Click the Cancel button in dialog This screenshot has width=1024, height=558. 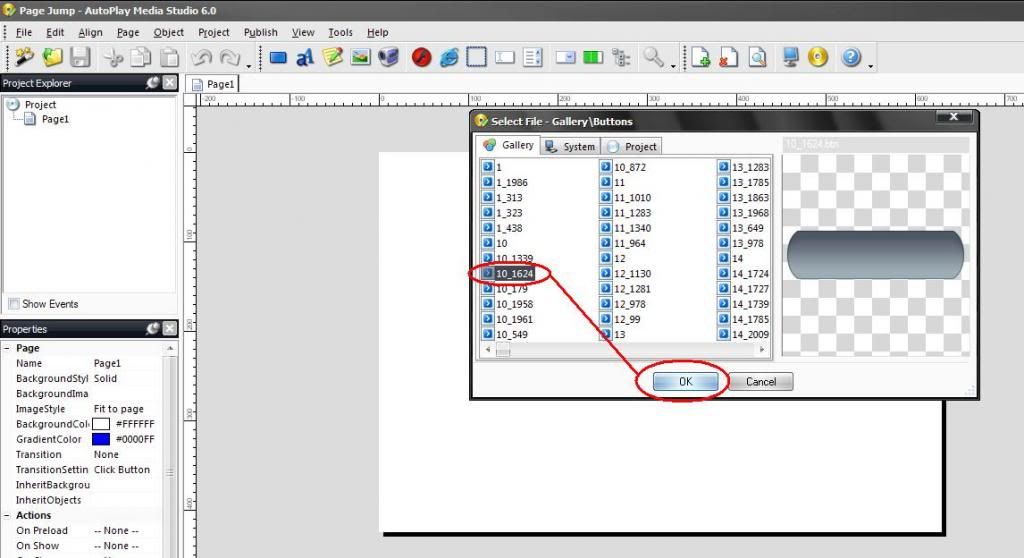click(760, 381)
